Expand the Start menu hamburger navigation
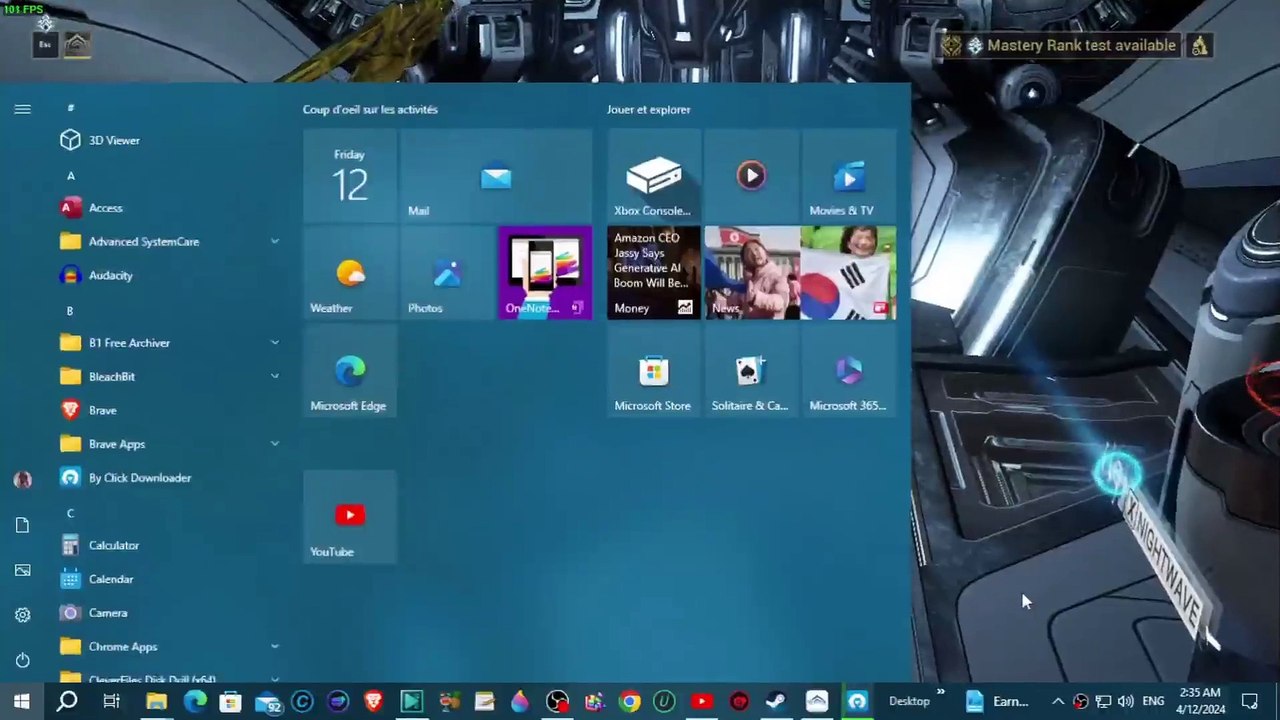1280x720 pixels. 22,109
